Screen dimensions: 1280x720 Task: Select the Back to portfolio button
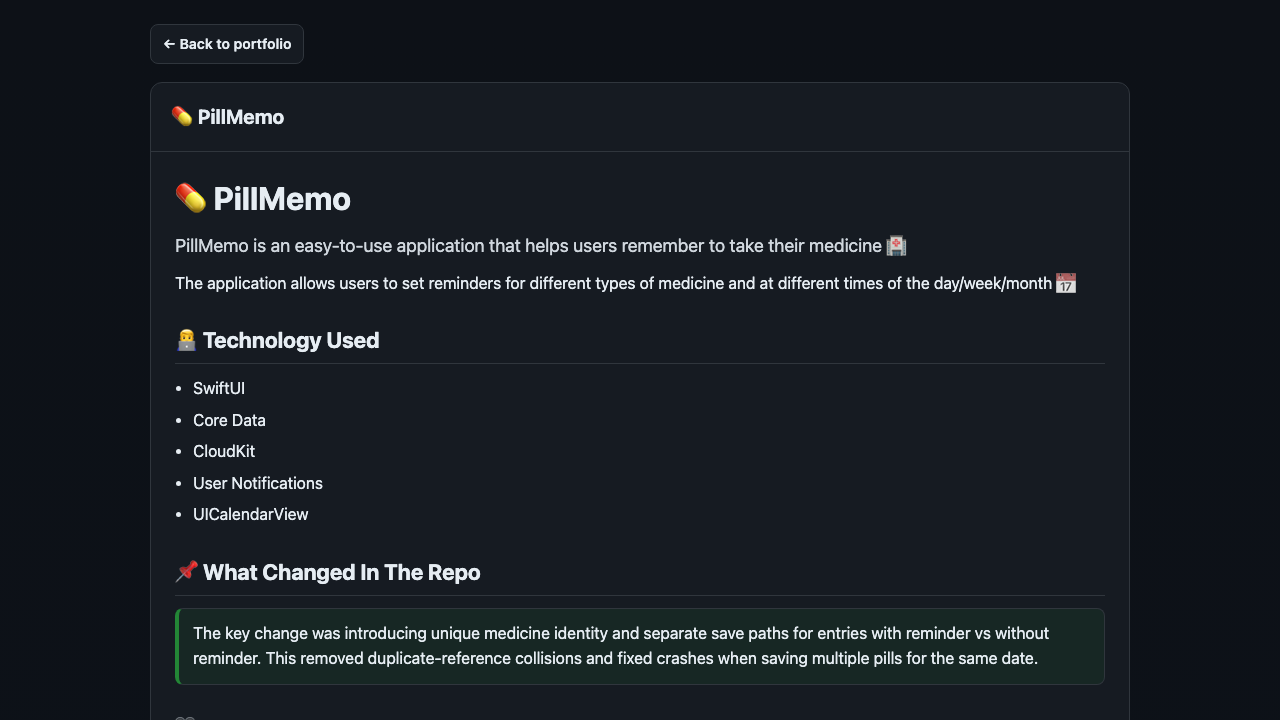point(226,44)
